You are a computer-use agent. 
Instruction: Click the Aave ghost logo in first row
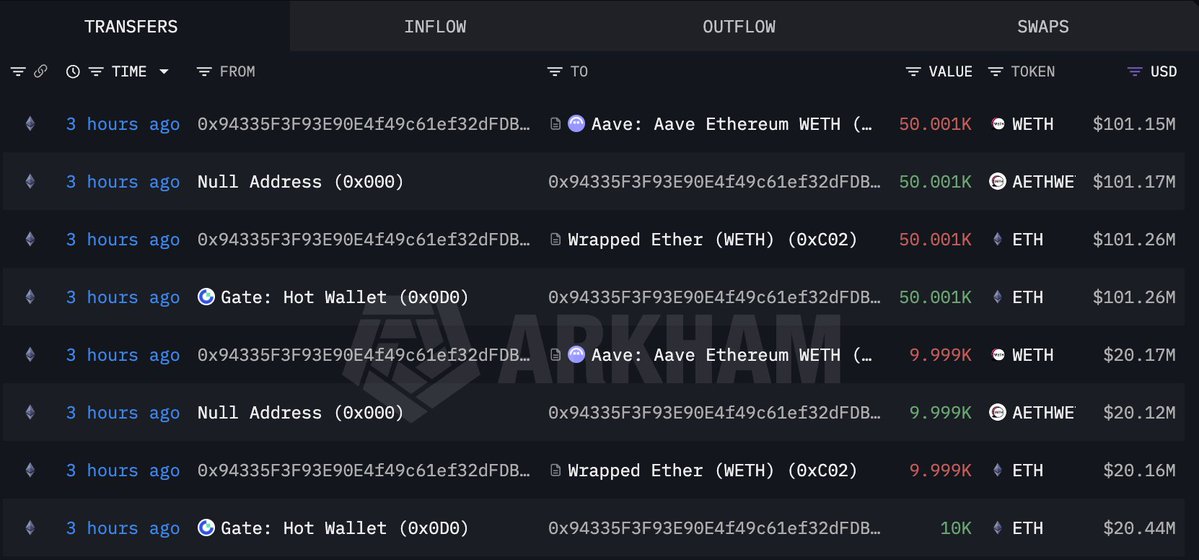(576, 124)
